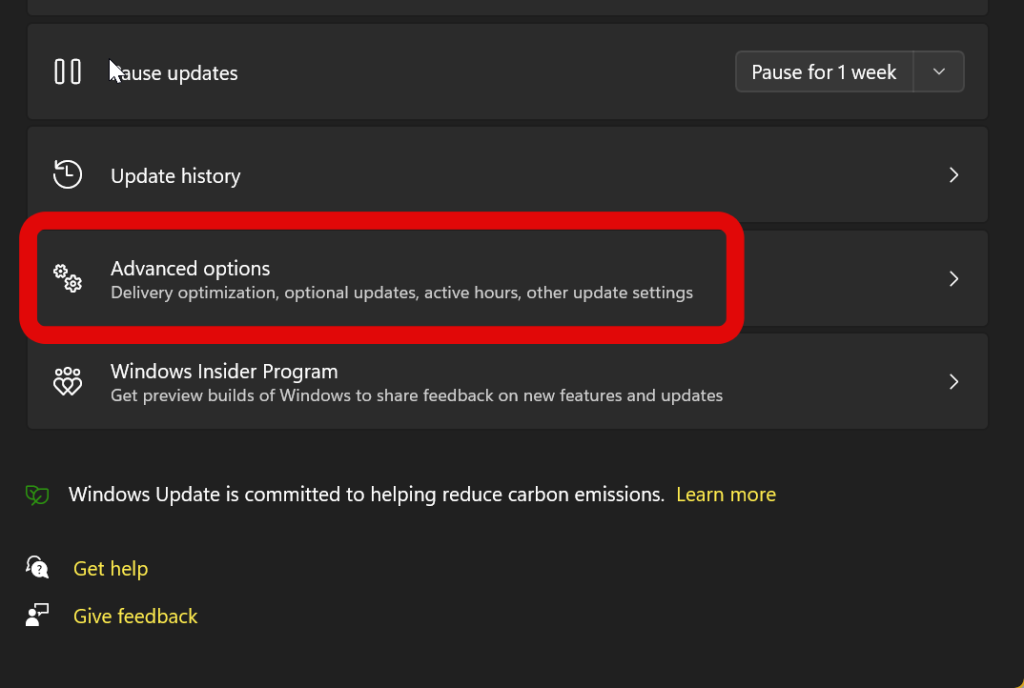Click the Give feedback person icon

37,616
